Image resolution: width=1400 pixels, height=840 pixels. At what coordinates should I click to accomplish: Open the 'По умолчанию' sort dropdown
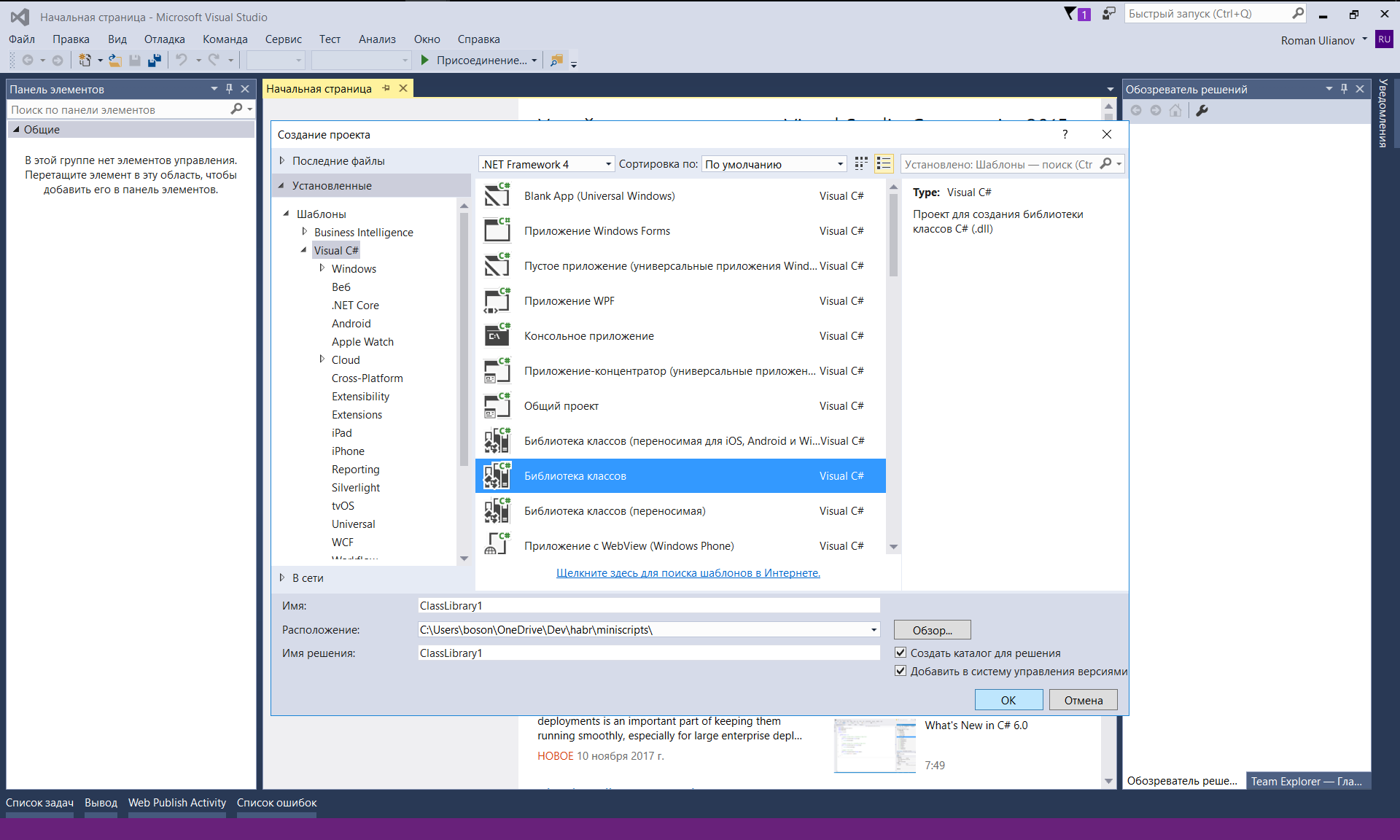pyautogui.click(x=774, y=164)
